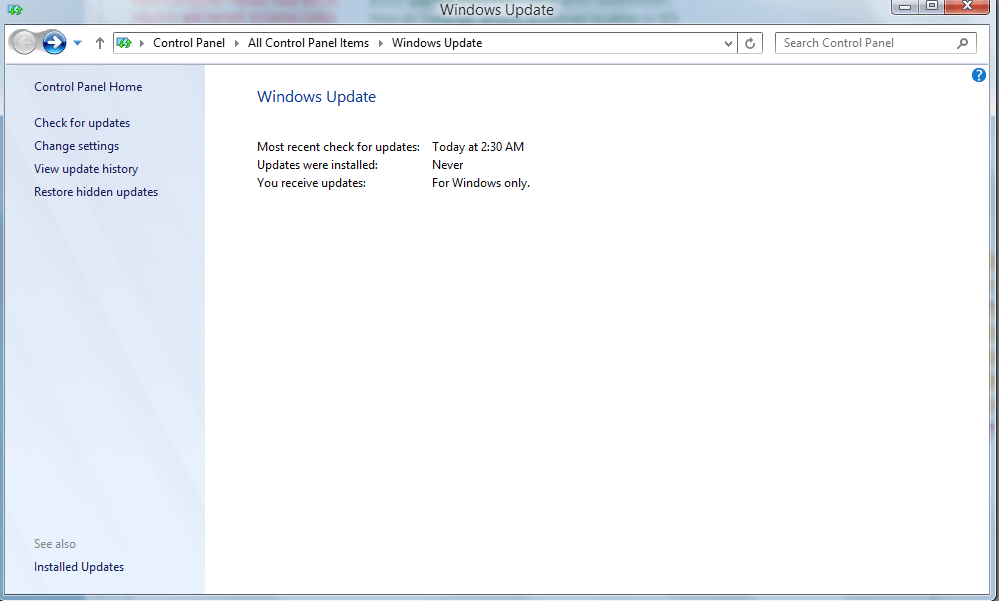Open address bar history dropdown

728,43
